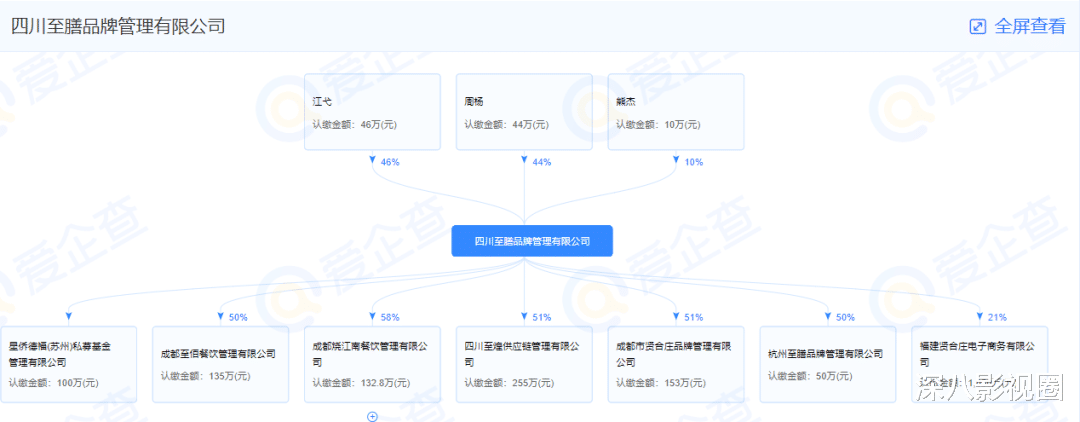Click the 51% label above 四川至煌供应链
The image size is (1080, 422).
pos(541,317)
